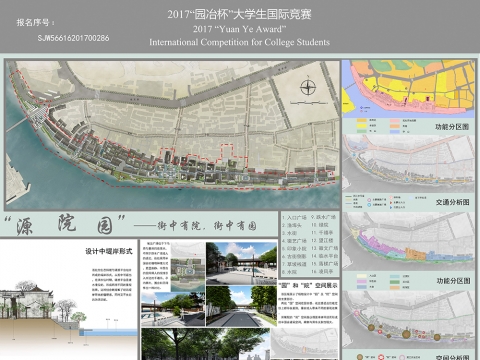
Task: Open the traffic analysis map above 交通分析图
Action: 408,163
